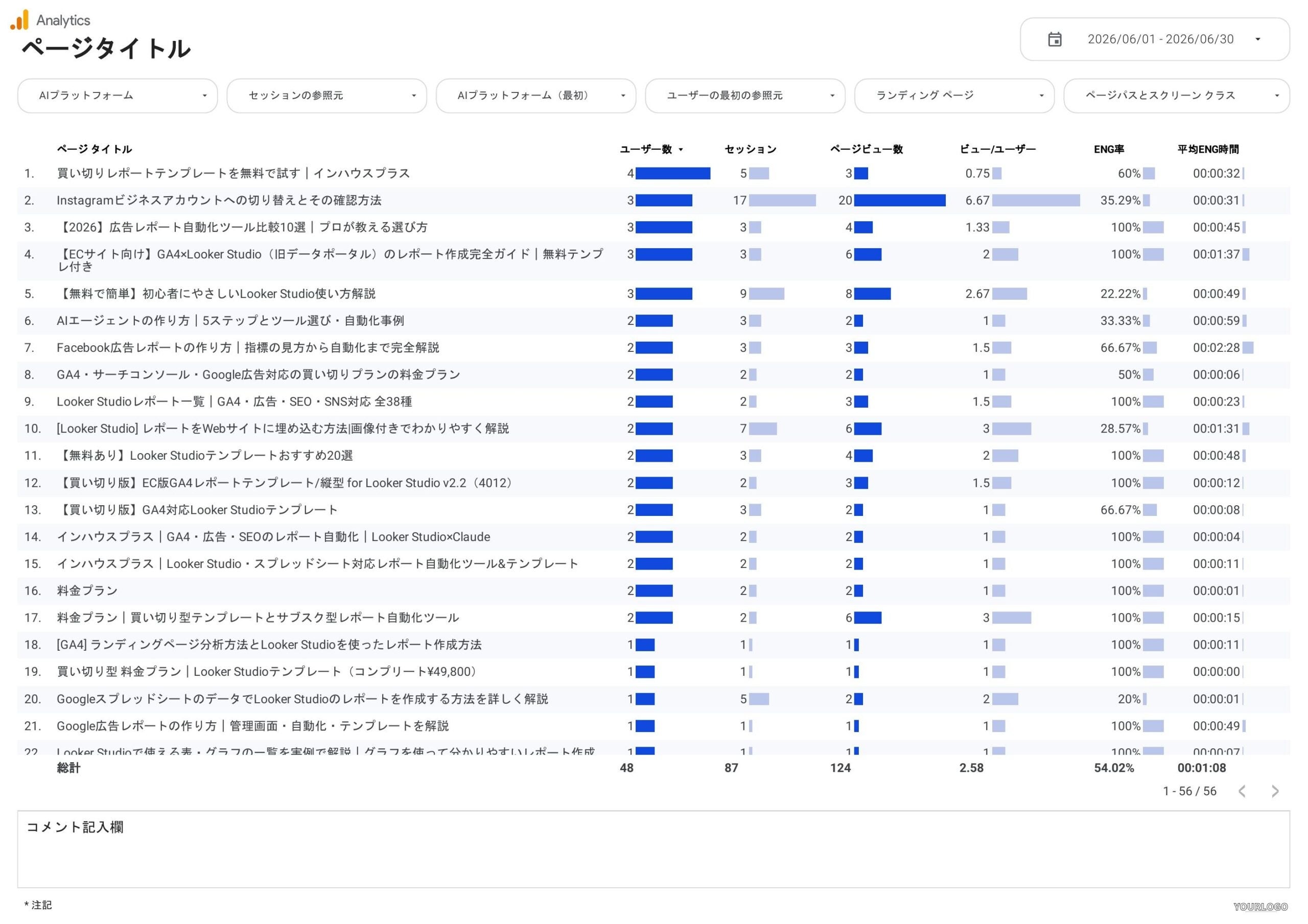Screen dimensions: 1308x924
Task: Select row [Looker Studio] レポートをWebサイトに埋め込む方法
Action: (x=653, y=429)
